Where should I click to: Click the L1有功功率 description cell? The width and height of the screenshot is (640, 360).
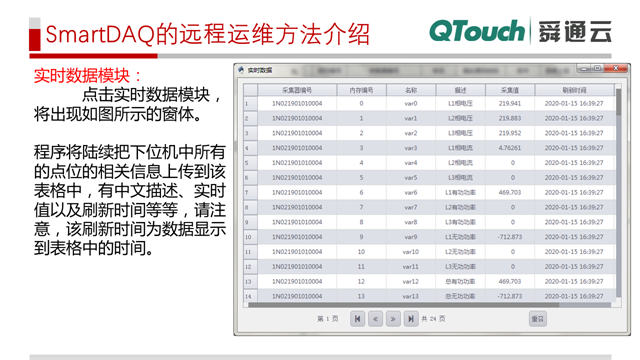pos(460,193)
